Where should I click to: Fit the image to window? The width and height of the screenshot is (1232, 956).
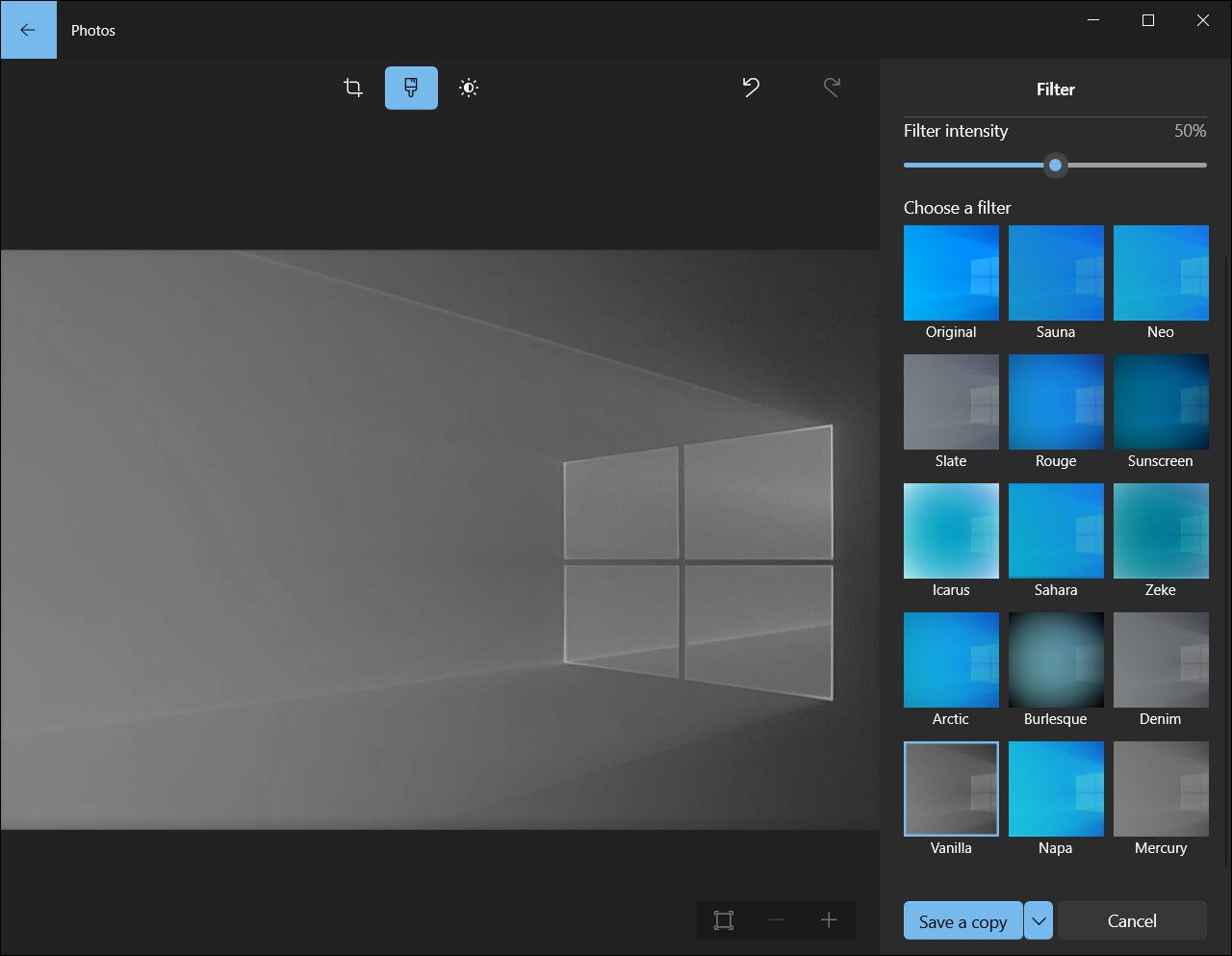point(724,920)
